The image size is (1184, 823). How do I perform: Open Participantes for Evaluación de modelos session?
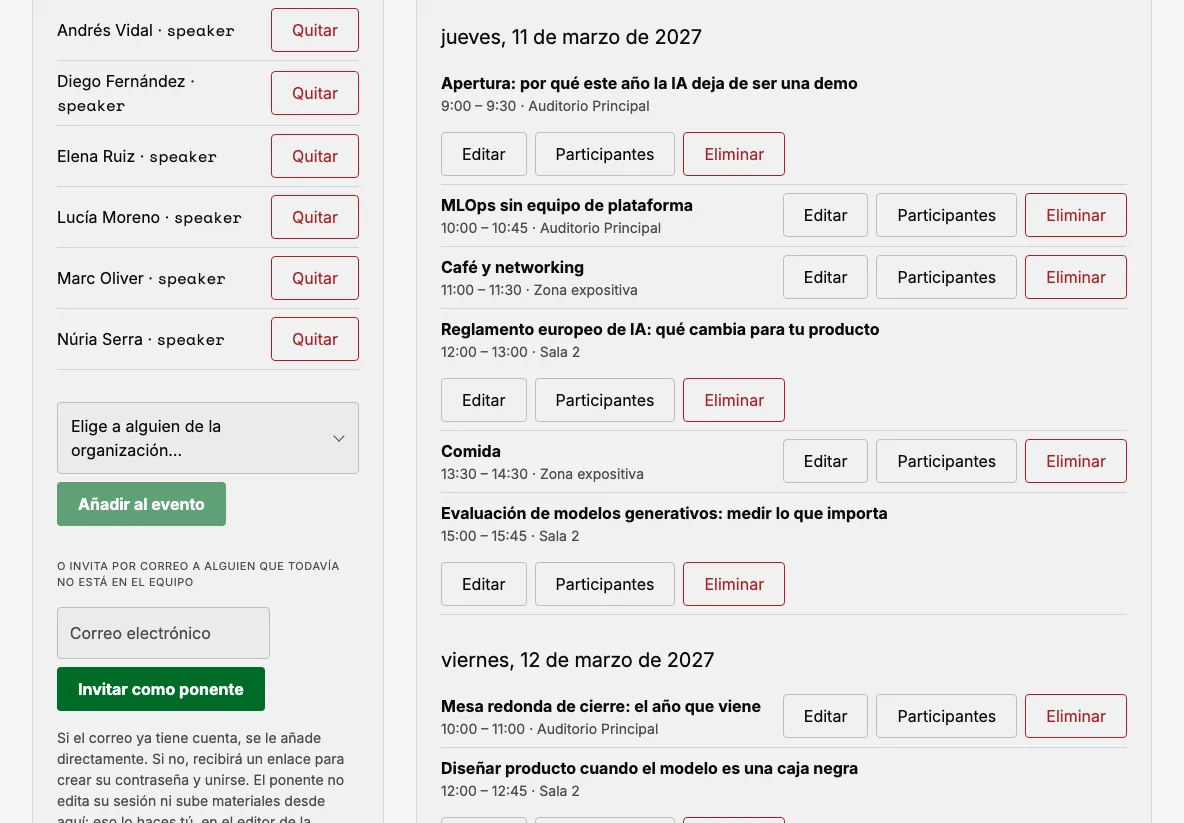pos(605,584)
